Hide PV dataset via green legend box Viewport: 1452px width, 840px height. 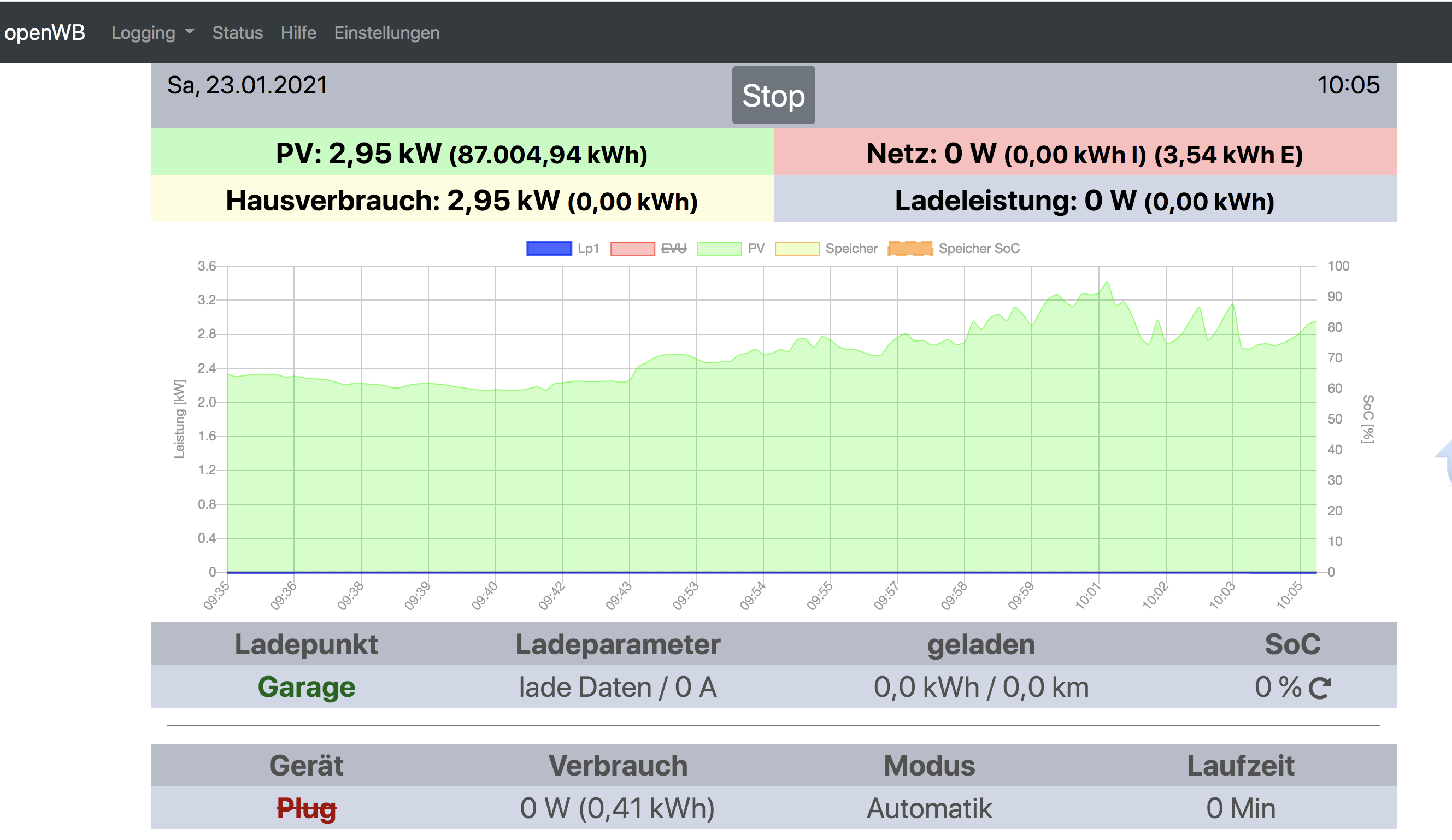coord(719,248)
